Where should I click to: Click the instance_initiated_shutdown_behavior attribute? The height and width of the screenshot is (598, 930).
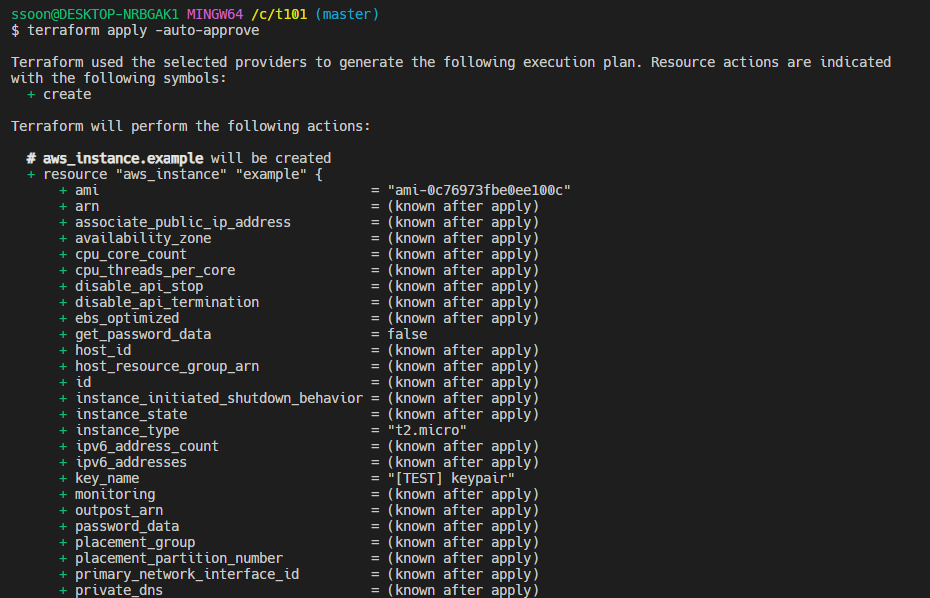[x=219, y=399]
